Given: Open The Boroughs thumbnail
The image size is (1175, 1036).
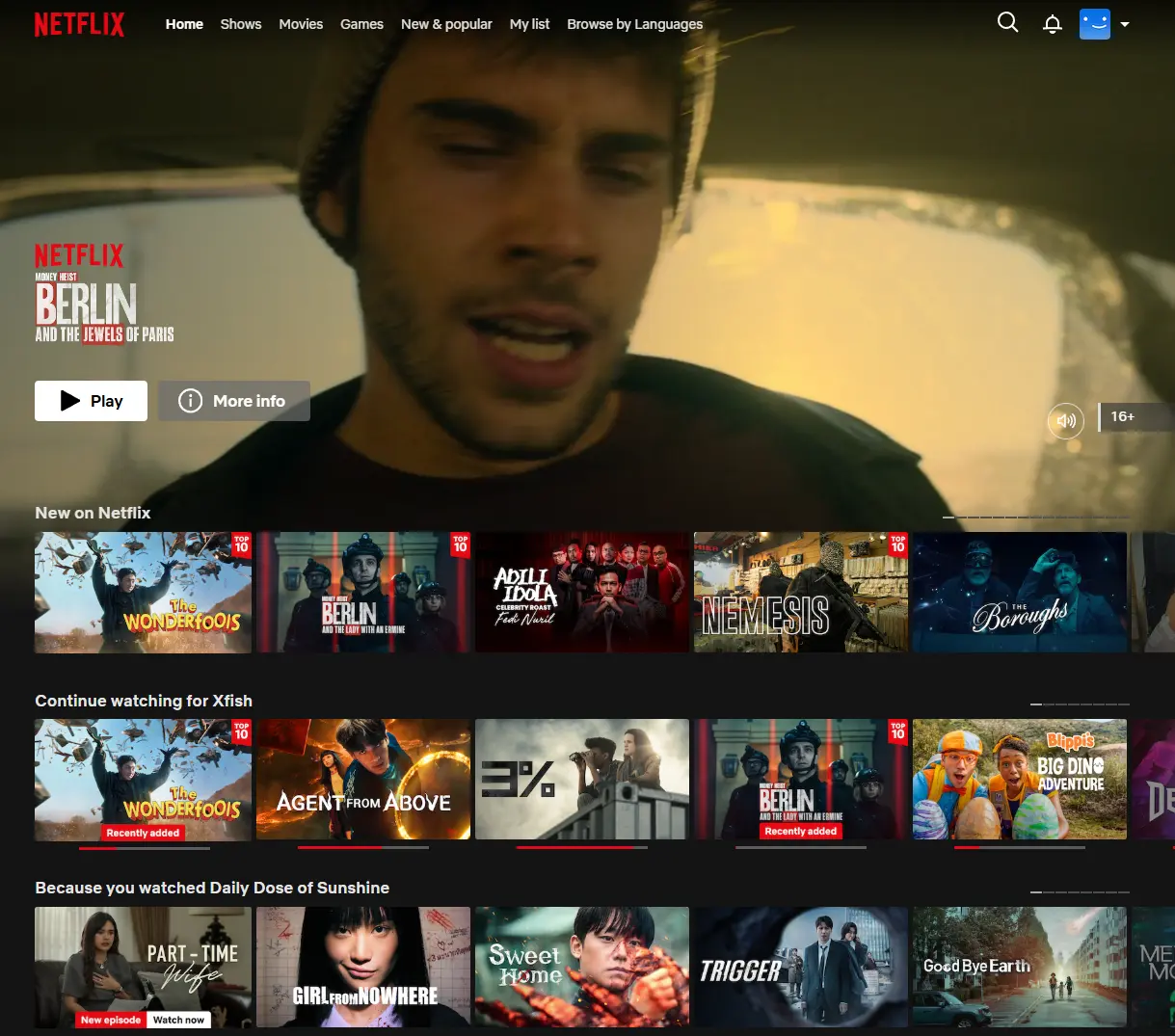Looking at the screenshot, I should click(1020, 593).
